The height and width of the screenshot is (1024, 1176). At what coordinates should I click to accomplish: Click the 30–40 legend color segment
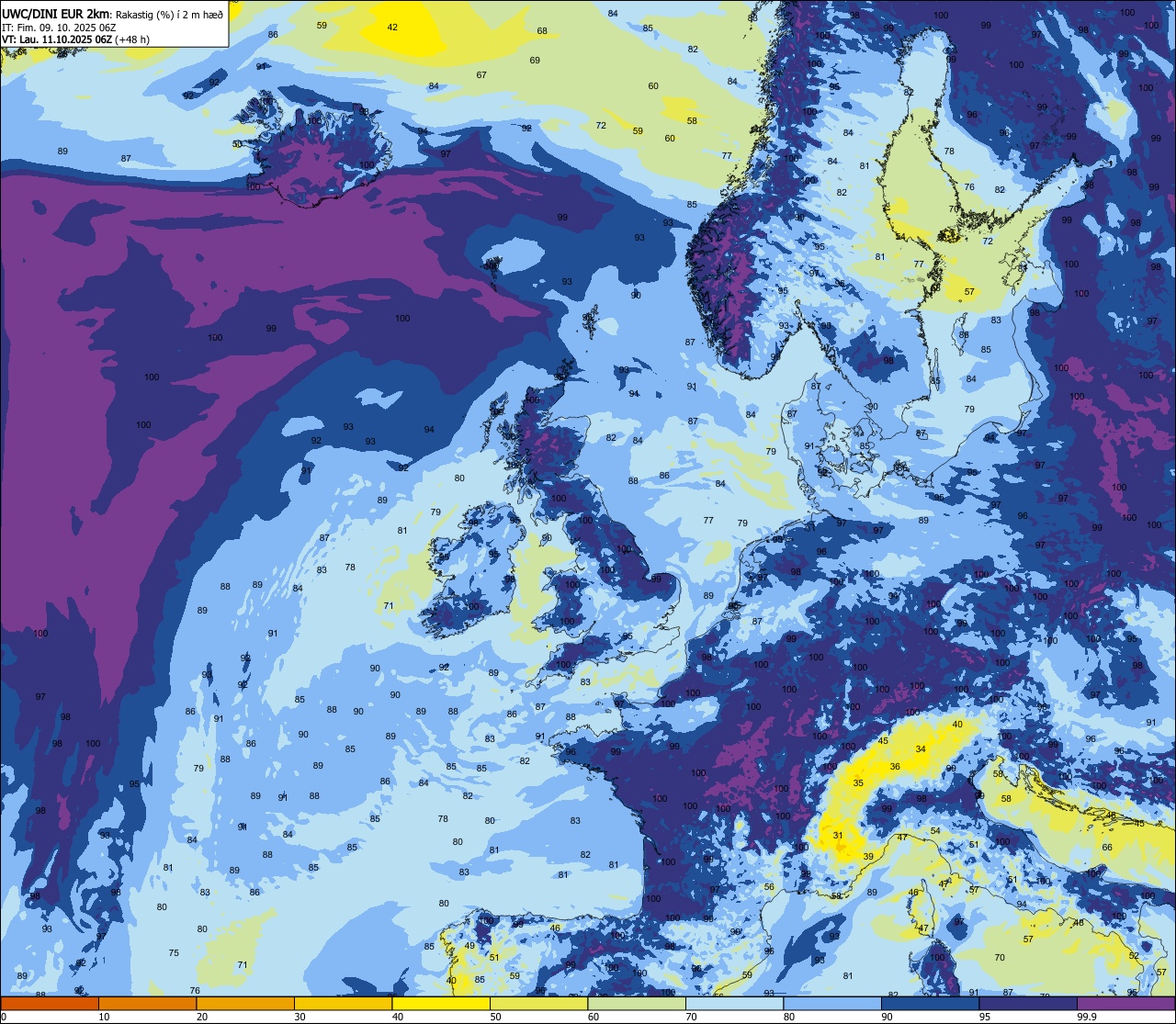pos(343,1003)
